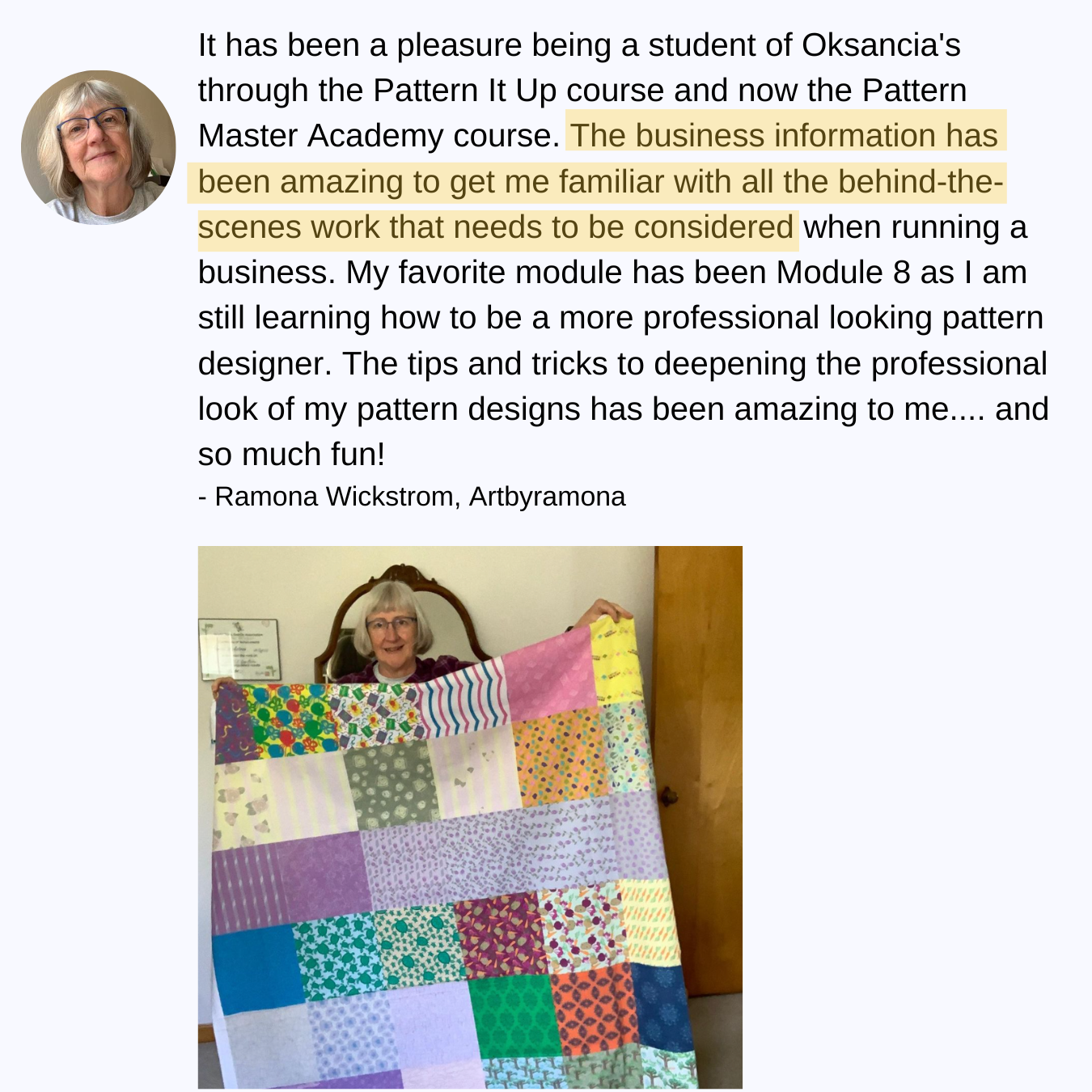
Task: Select the Ramona Wickstrom, Artbyramona attribution
Action: click(412, 496)
